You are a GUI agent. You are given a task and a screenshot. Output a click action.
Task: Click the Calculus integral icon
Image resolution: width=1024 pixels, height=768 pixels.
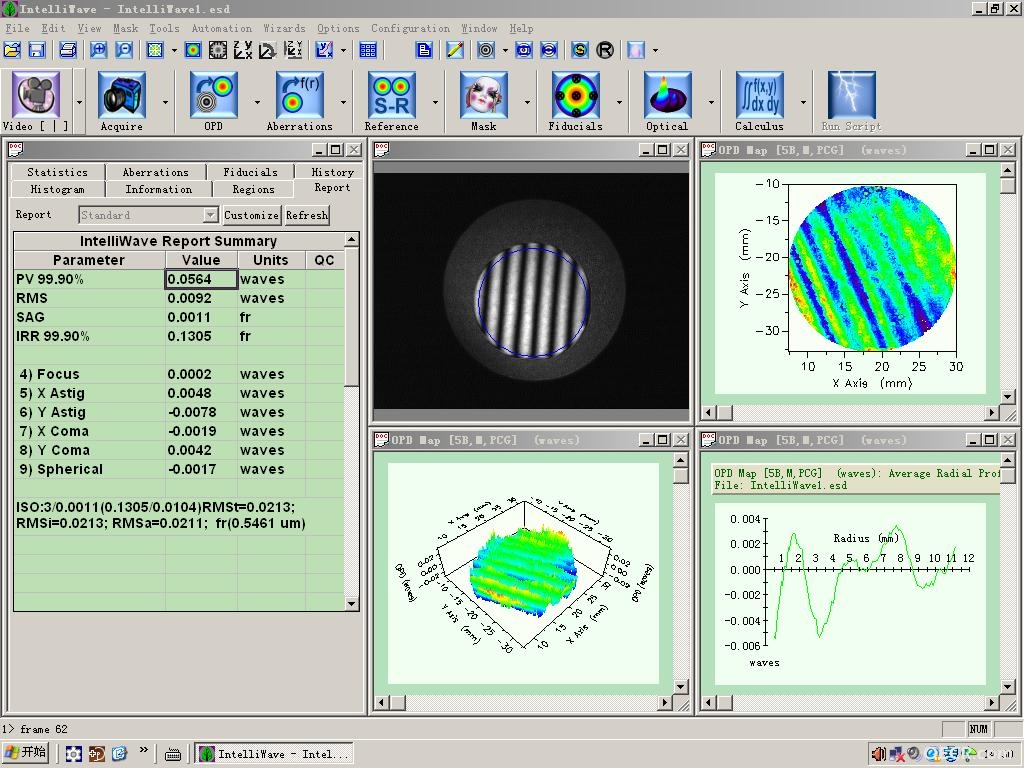point(760,95)
